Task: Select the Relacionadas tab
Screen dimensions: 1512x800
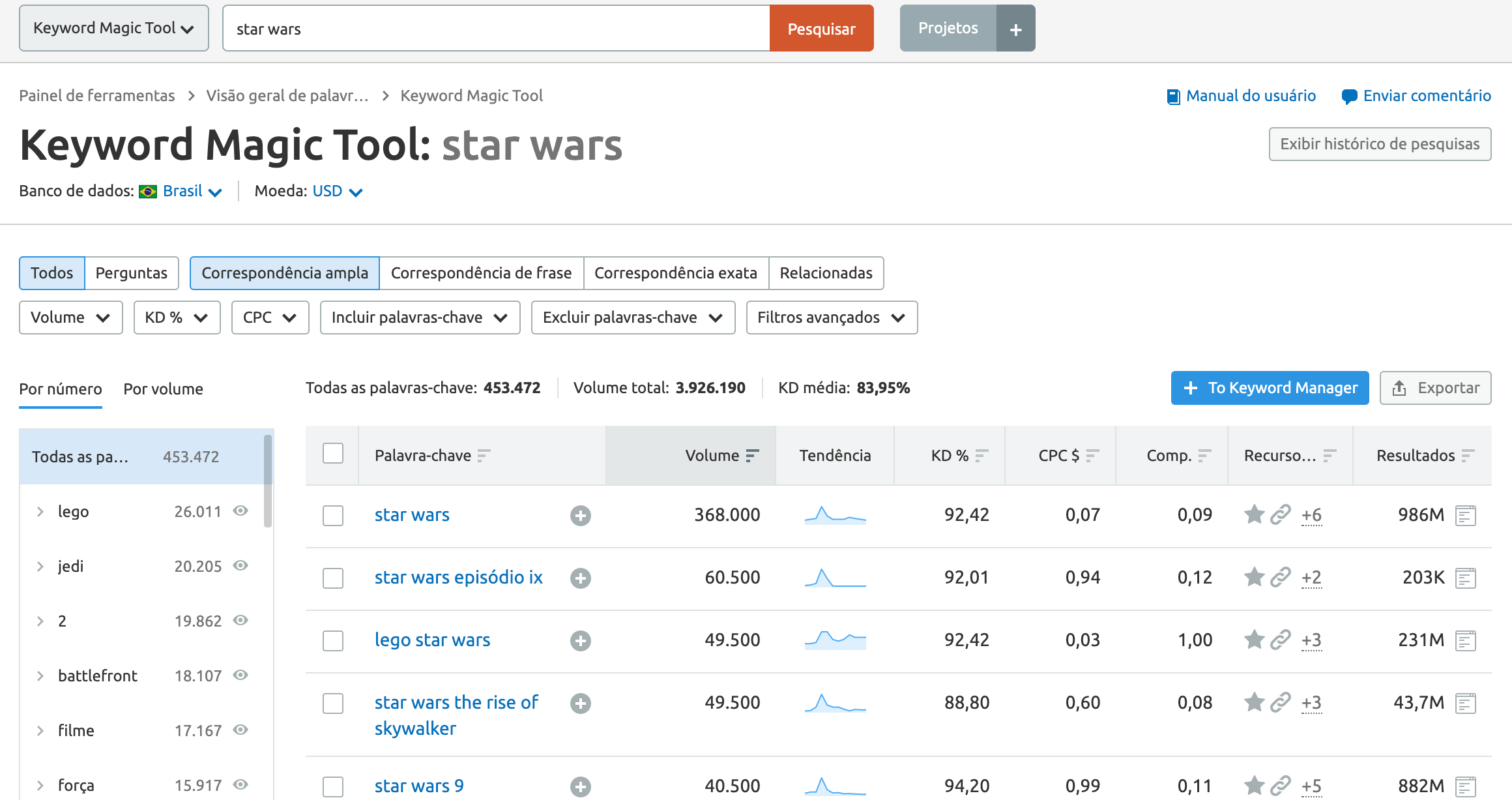Action: (826, 273)
